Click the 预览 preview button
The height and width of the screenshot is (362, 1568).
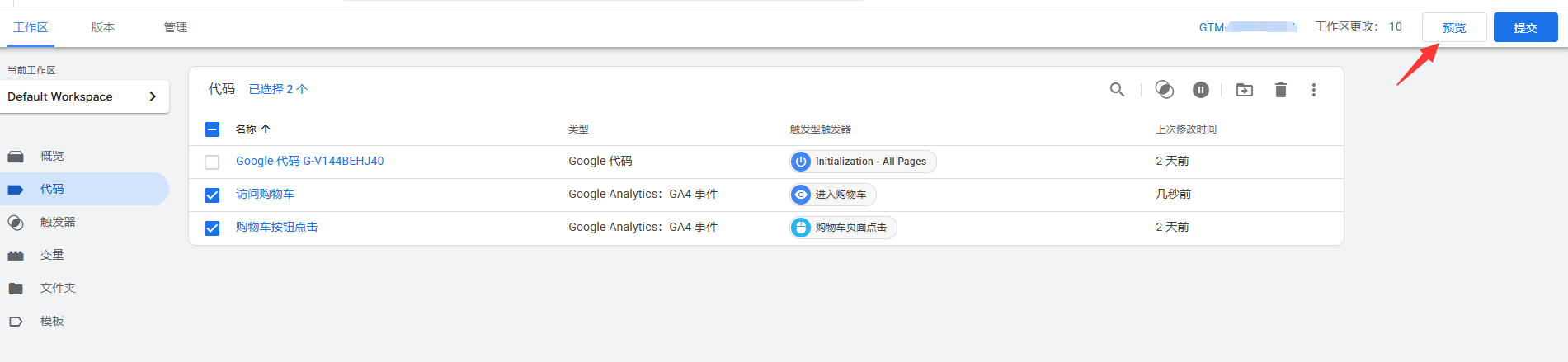click(x=1454, y=27)
